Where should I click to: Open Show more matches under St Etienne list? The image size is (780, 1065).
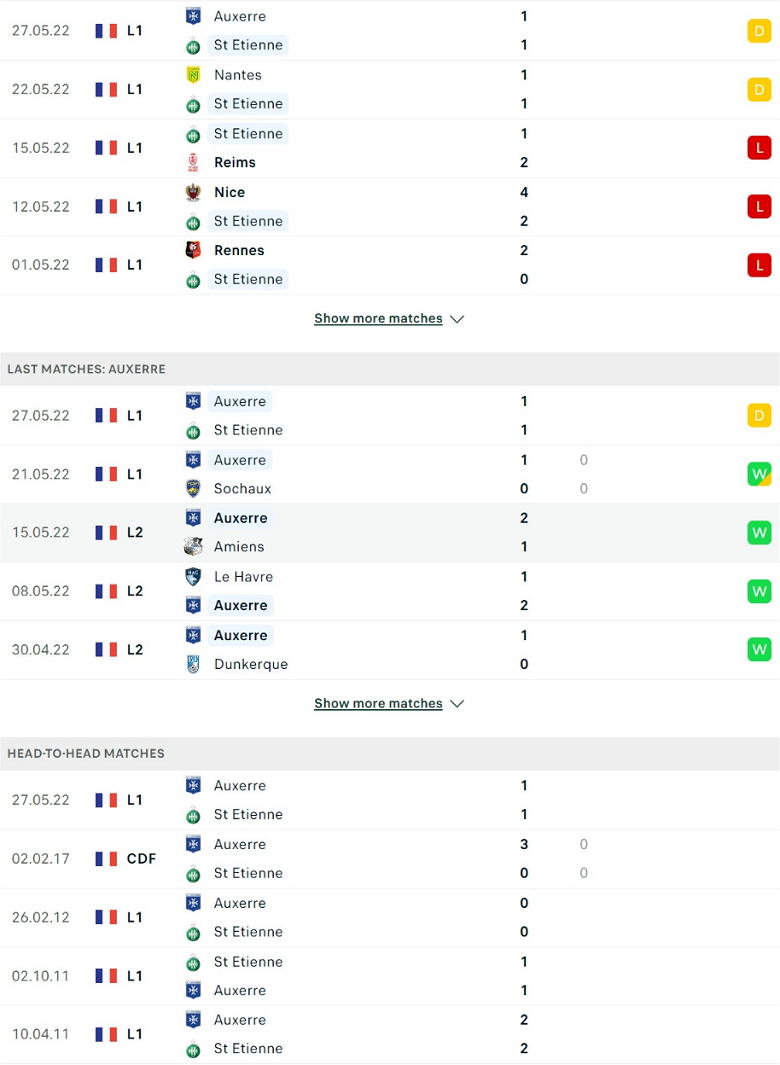pyautogui.click(x=378, y=319)
